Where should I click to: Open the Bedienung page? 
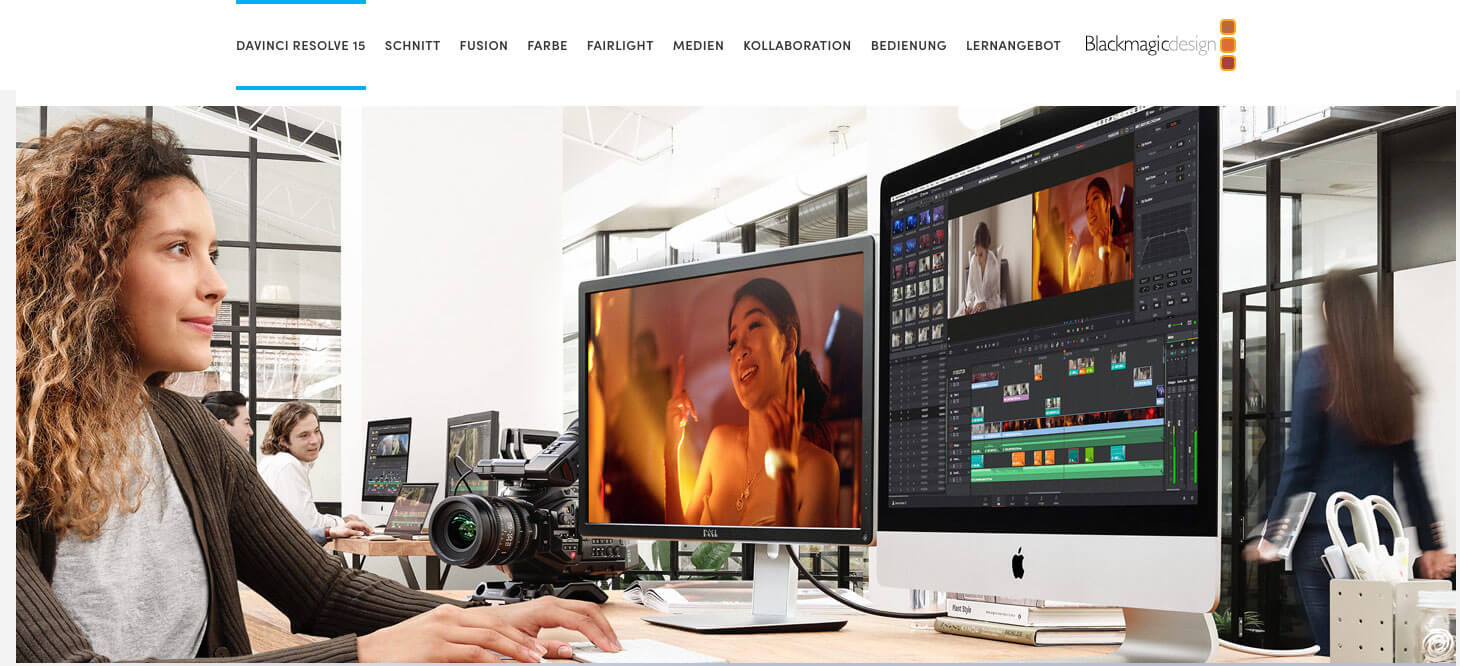point(908,46)
